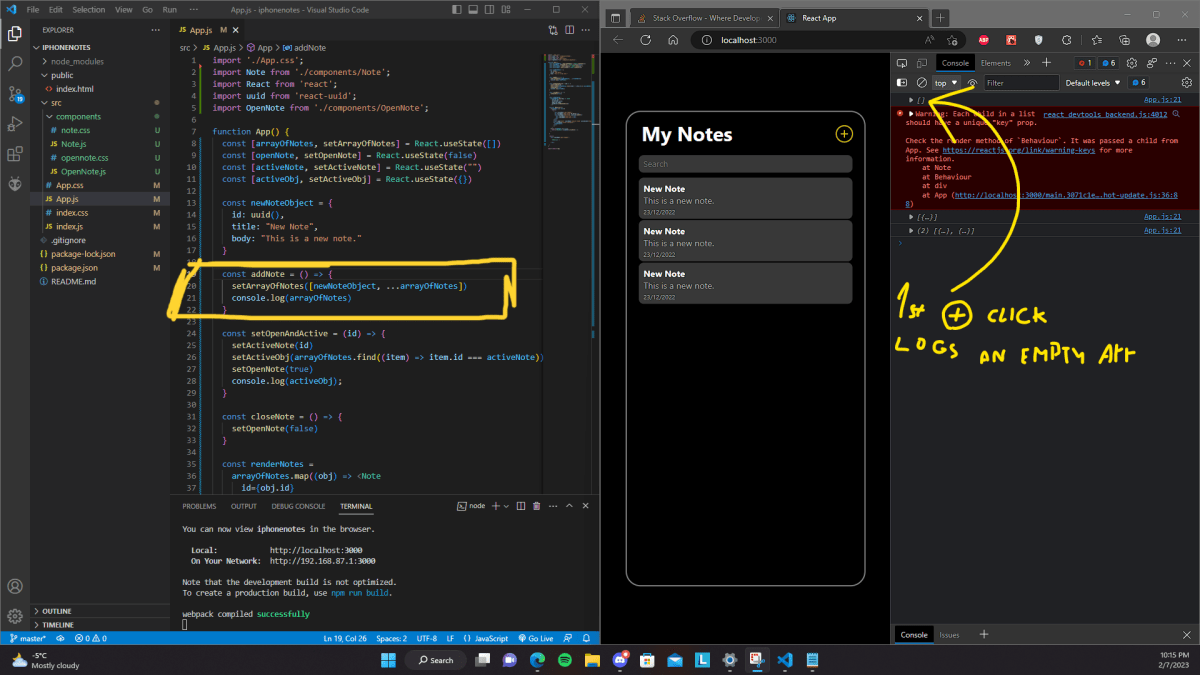
Task: Expand the OUTLINE section
Action: [x=56, y=611]
